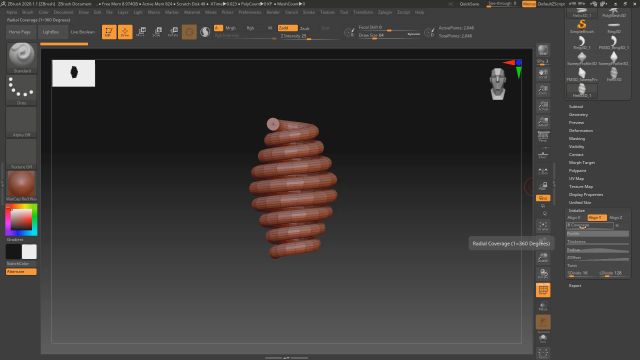Click the Z Intensity slider

tap(310, 36)
